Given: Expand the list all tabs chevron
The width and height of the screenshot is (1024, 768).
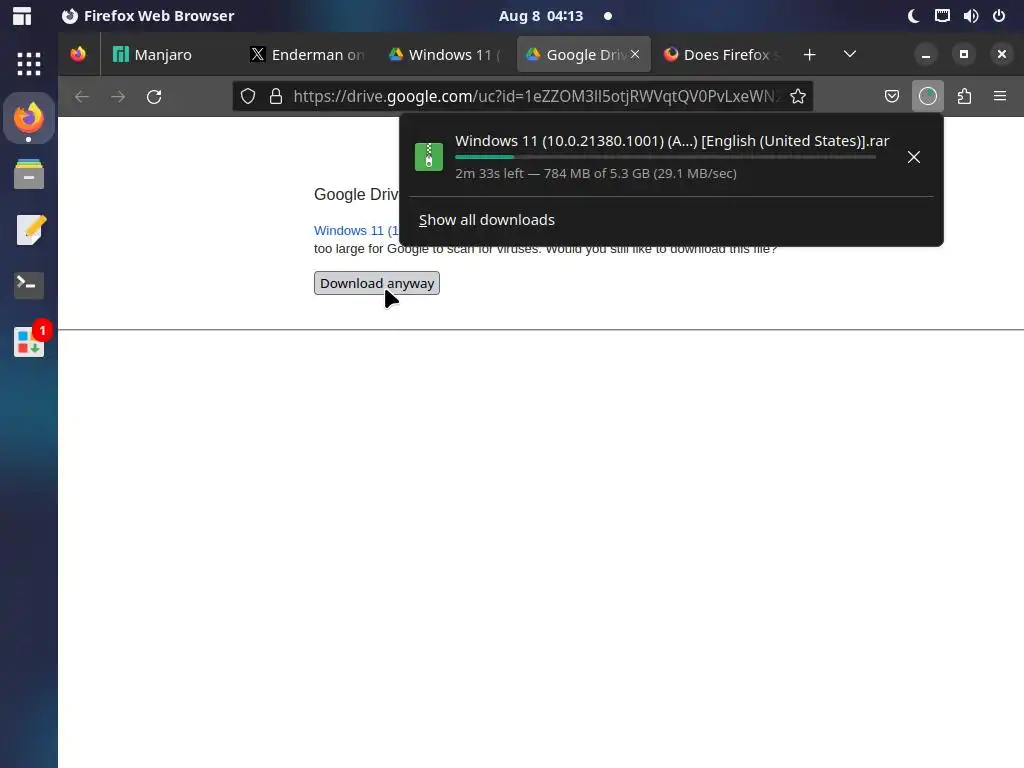Looking at the screenshot, I should [850, 54].
